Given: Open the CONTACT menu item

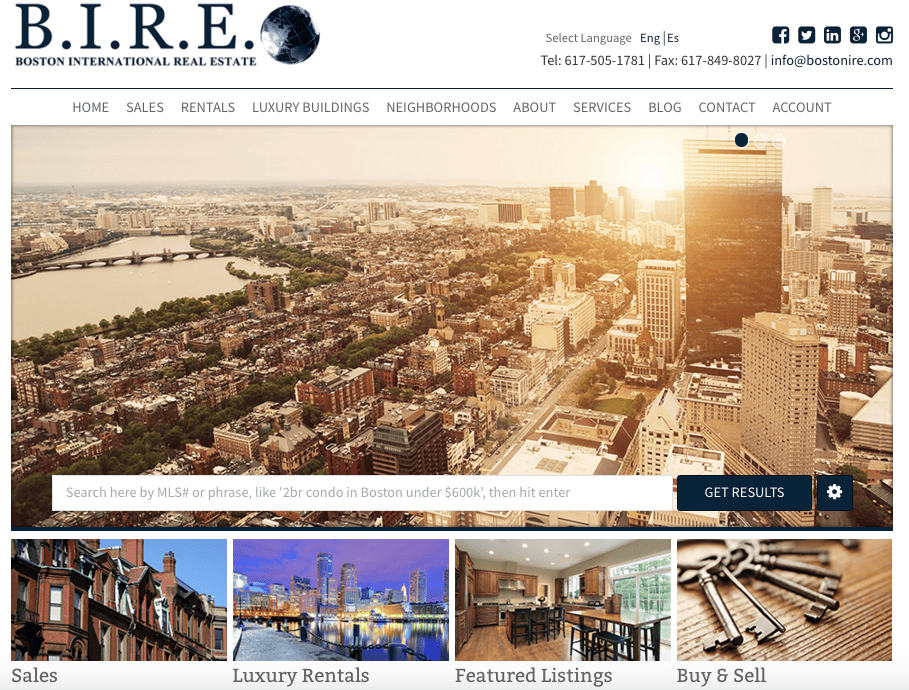Looking at the screenshot, I should [726, 107].
